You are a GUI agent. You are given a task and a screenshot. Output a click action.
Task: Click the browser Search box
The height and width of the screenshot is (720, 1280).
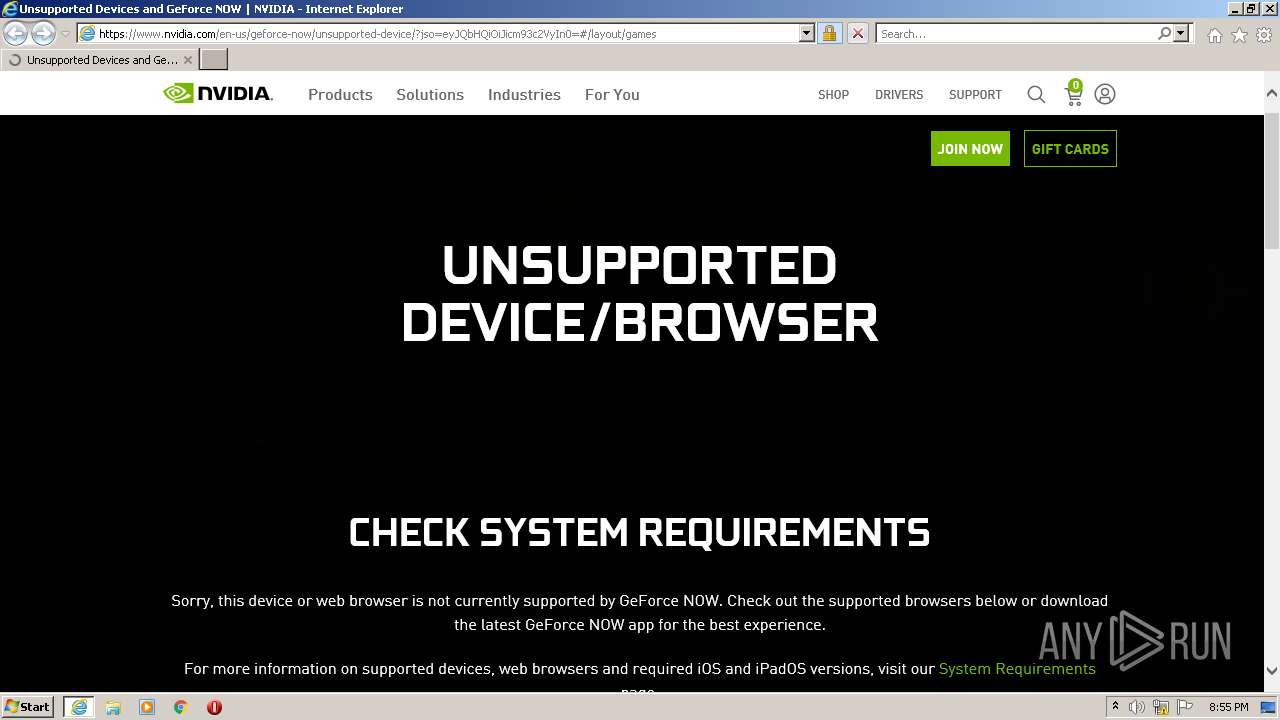(x=1015, y=33)
